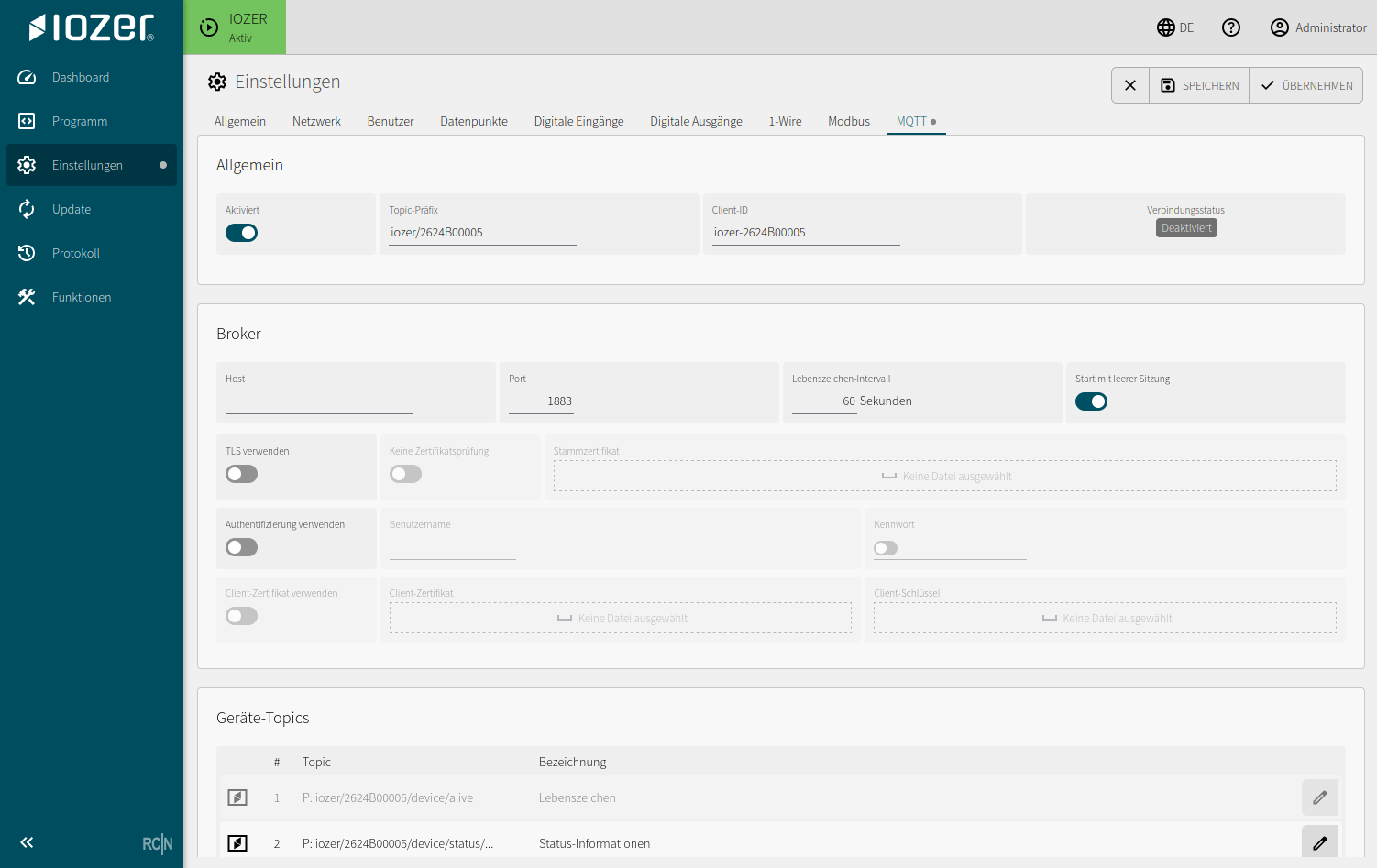Image resolution: width=1377 pixels, height=868 pixels.
Task: Discard changes with the X button
Action: pos(1130,85)
